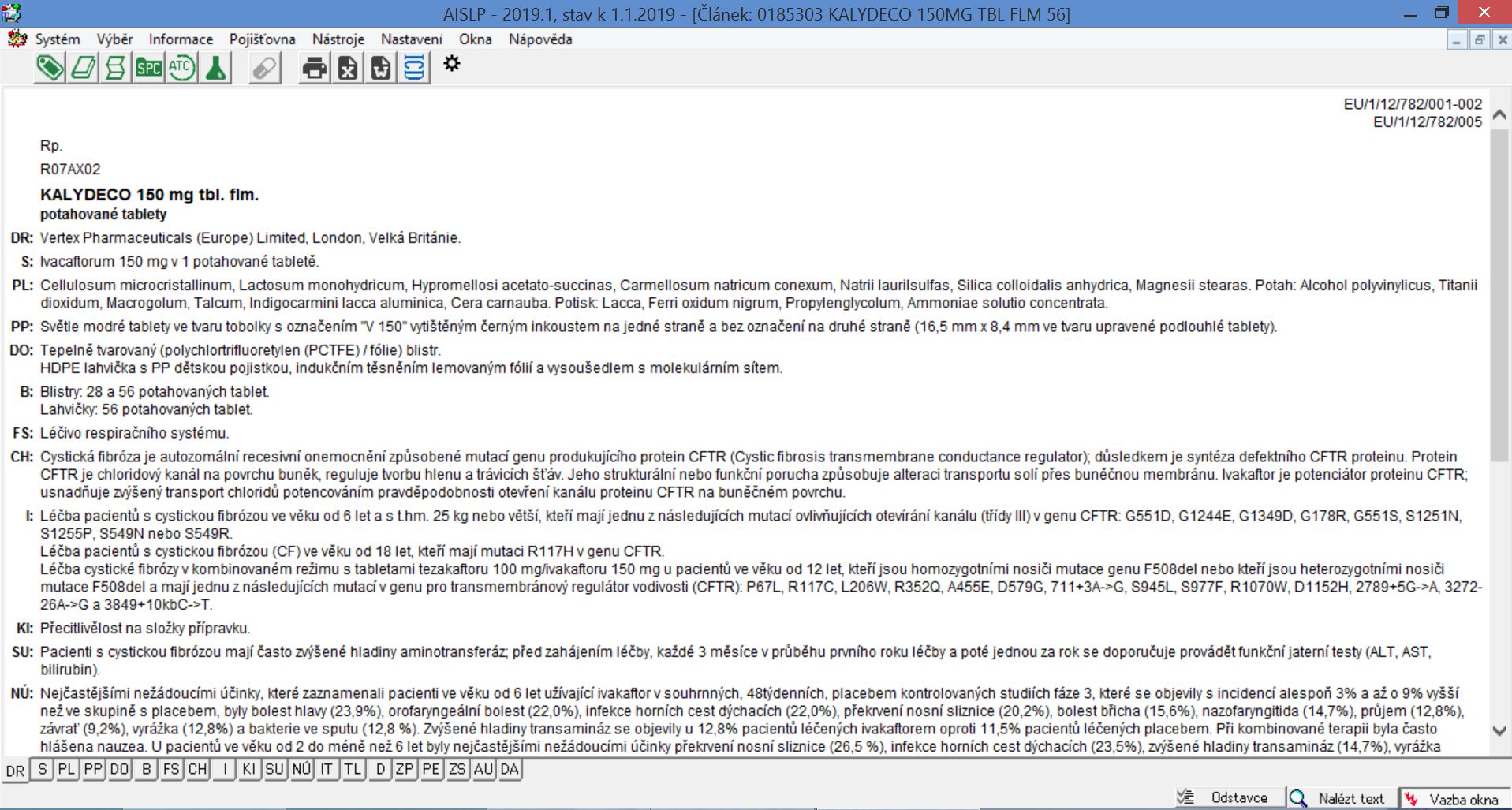Open the Nástroje menu
Viewport: 1512px width, 810px height.
(x=338, y=39)
